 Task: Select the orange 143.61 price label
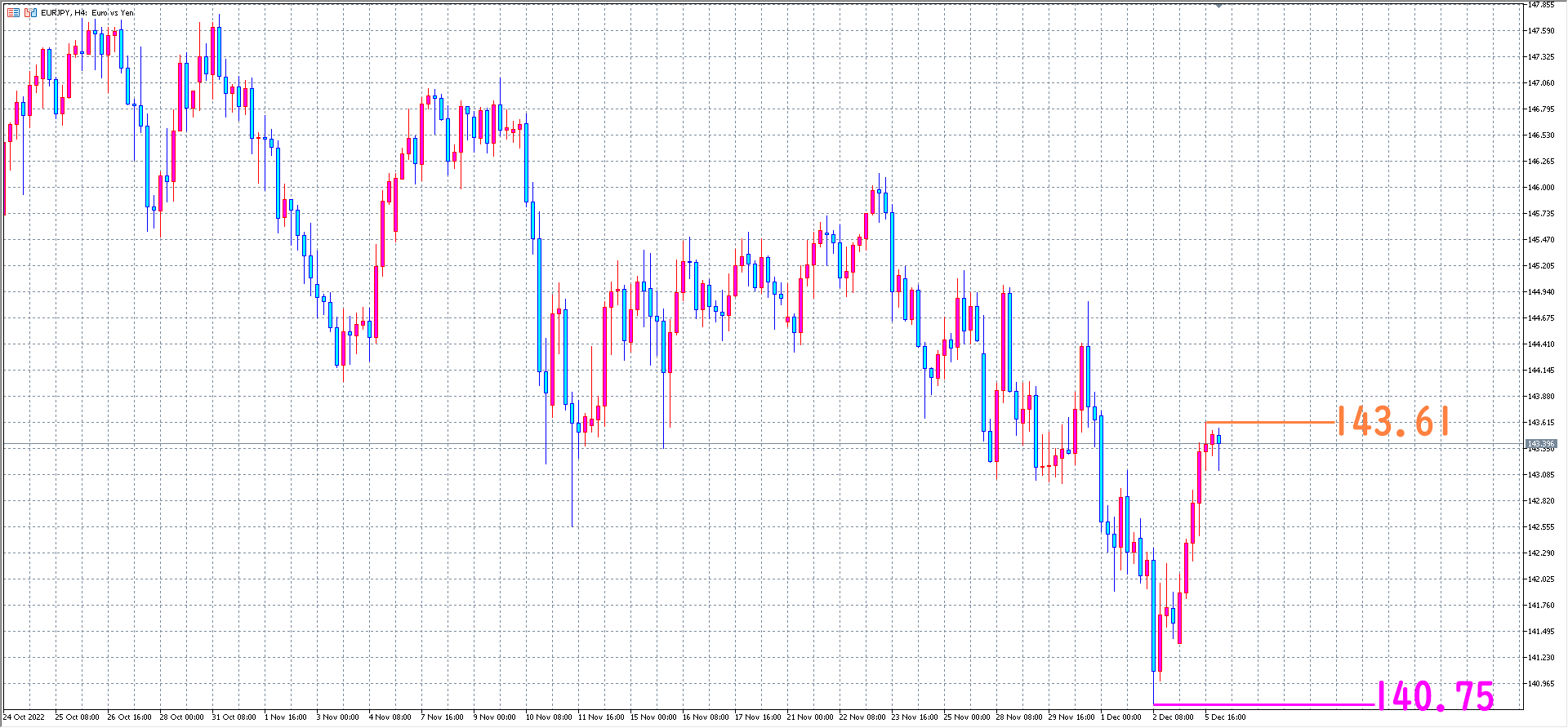[1393, 422]
